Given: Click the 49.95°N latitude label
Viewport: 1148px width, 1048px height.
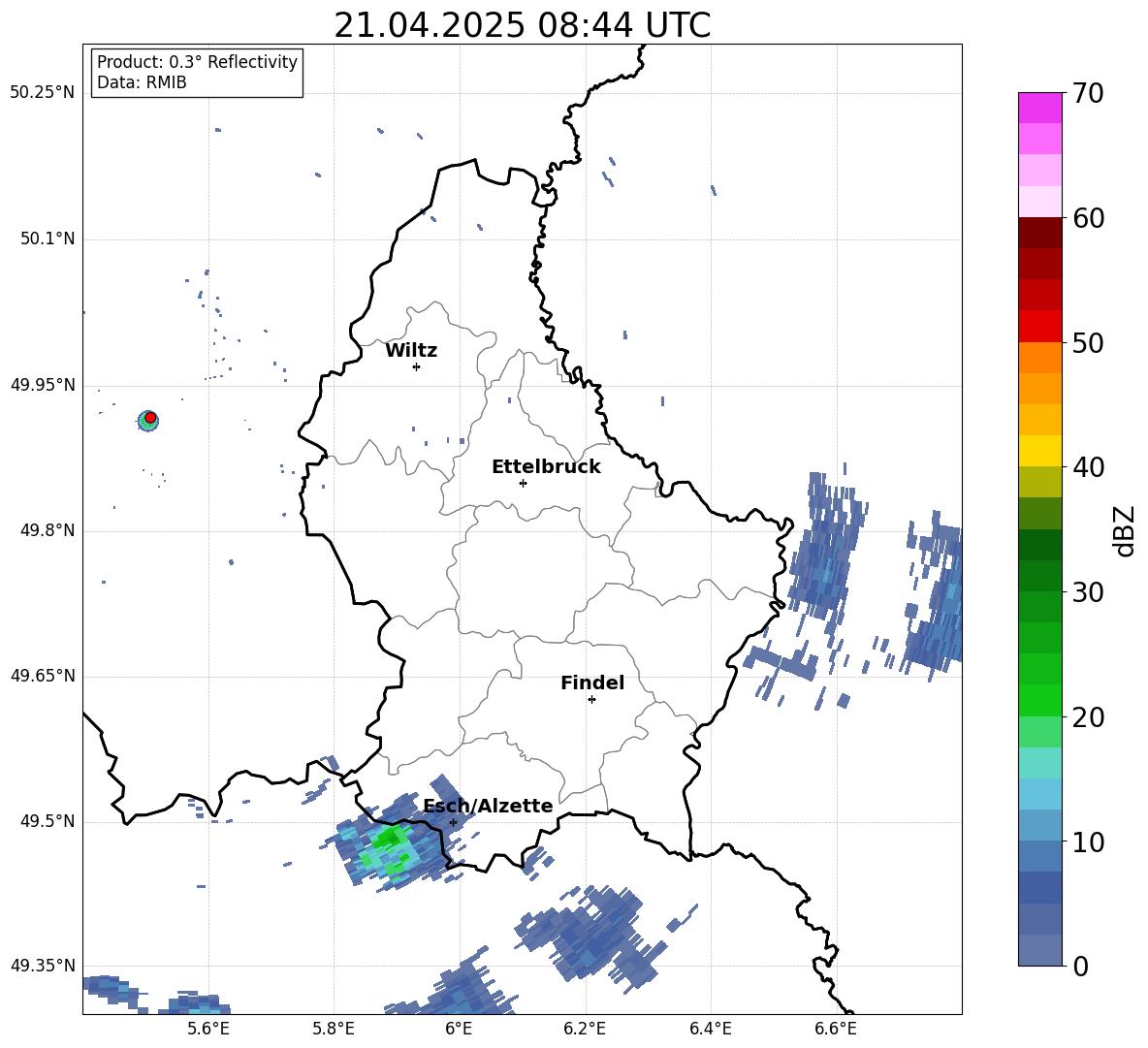Looking at the screenshot, I should [x=43, y=385].
